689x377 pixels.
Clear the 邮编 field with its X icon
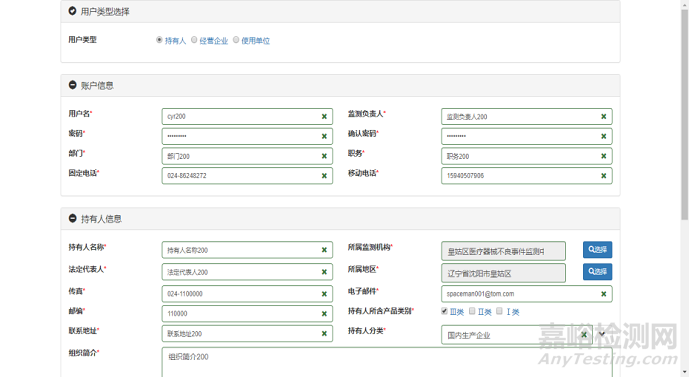coord(324,314)
